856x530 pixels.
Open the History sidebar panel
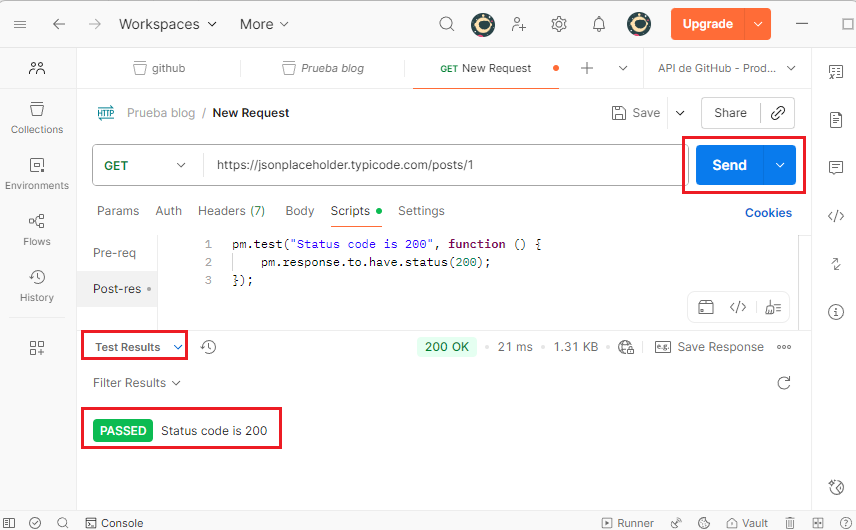[x=37, y=285]
